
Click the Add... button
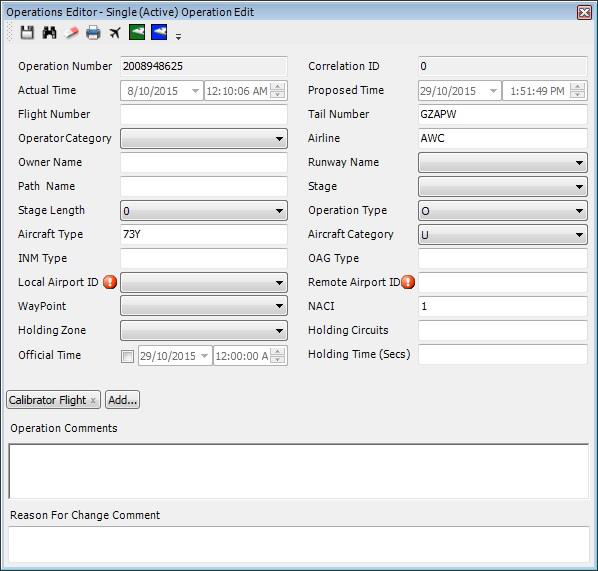point(122,400)
